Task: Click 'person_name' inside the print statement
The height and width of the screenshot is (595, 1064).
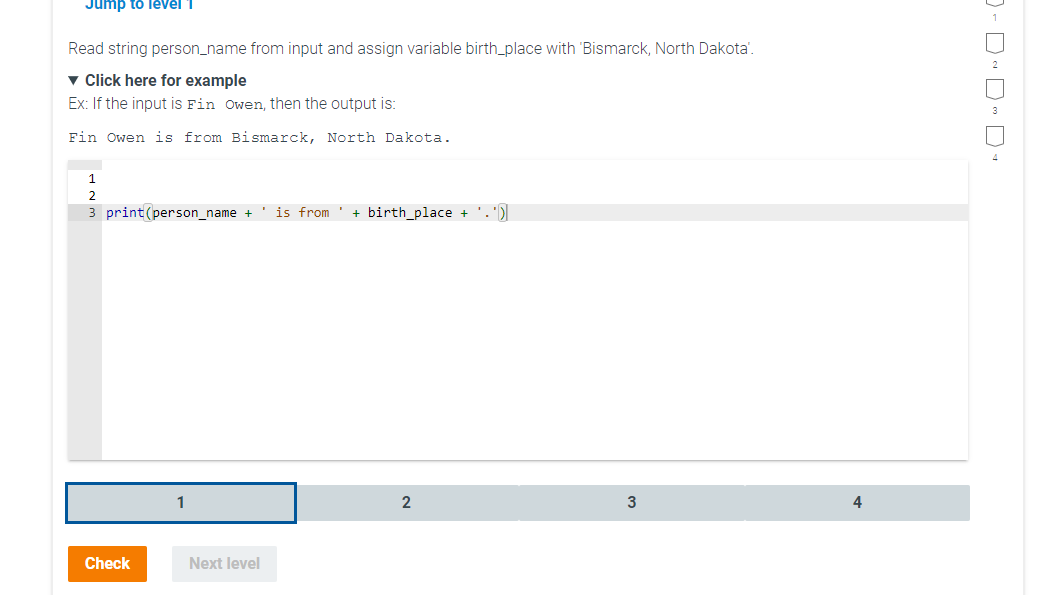Action: pos(196,212)
